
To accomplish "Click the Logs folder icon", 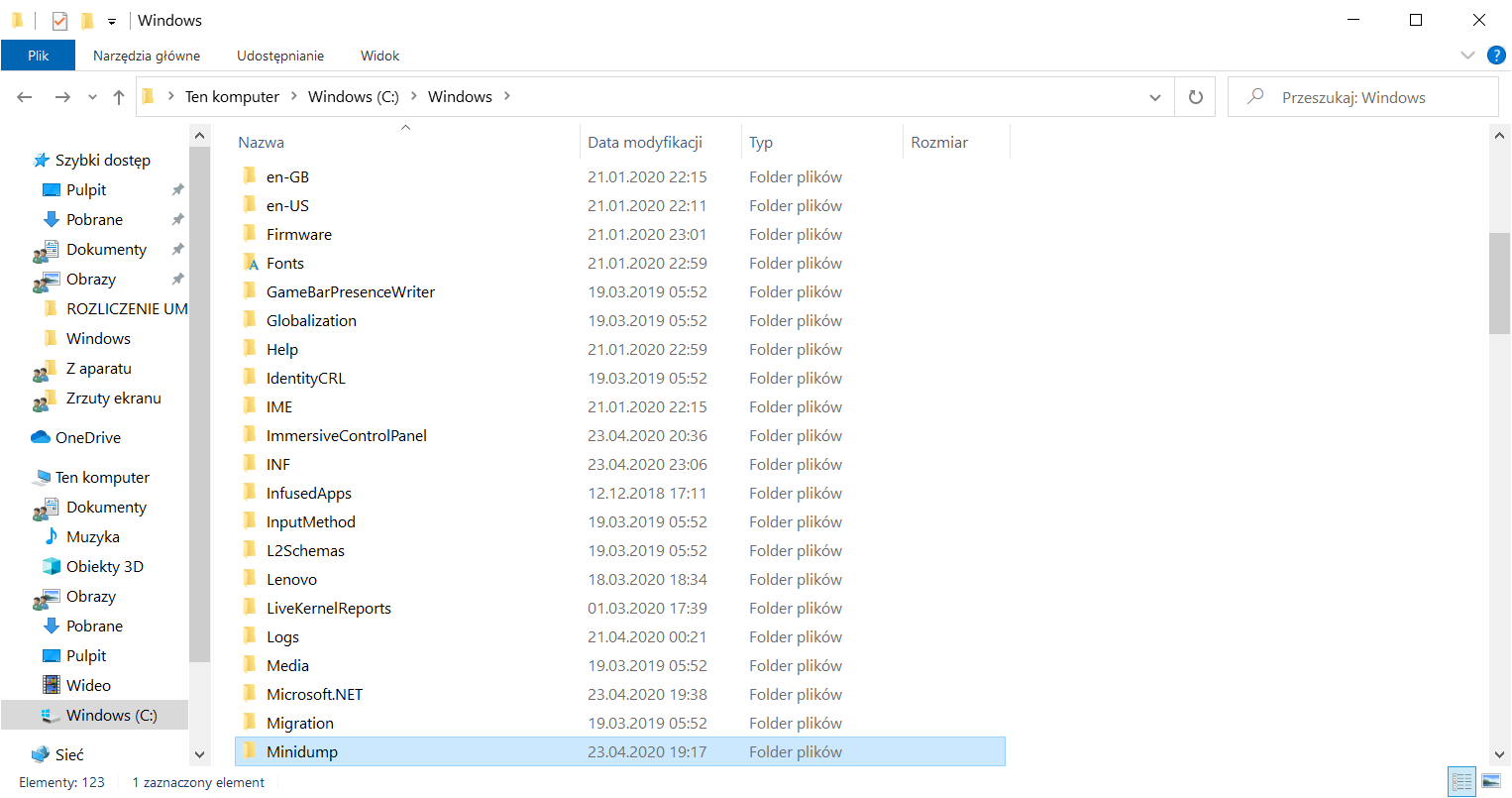I will 250,636.
